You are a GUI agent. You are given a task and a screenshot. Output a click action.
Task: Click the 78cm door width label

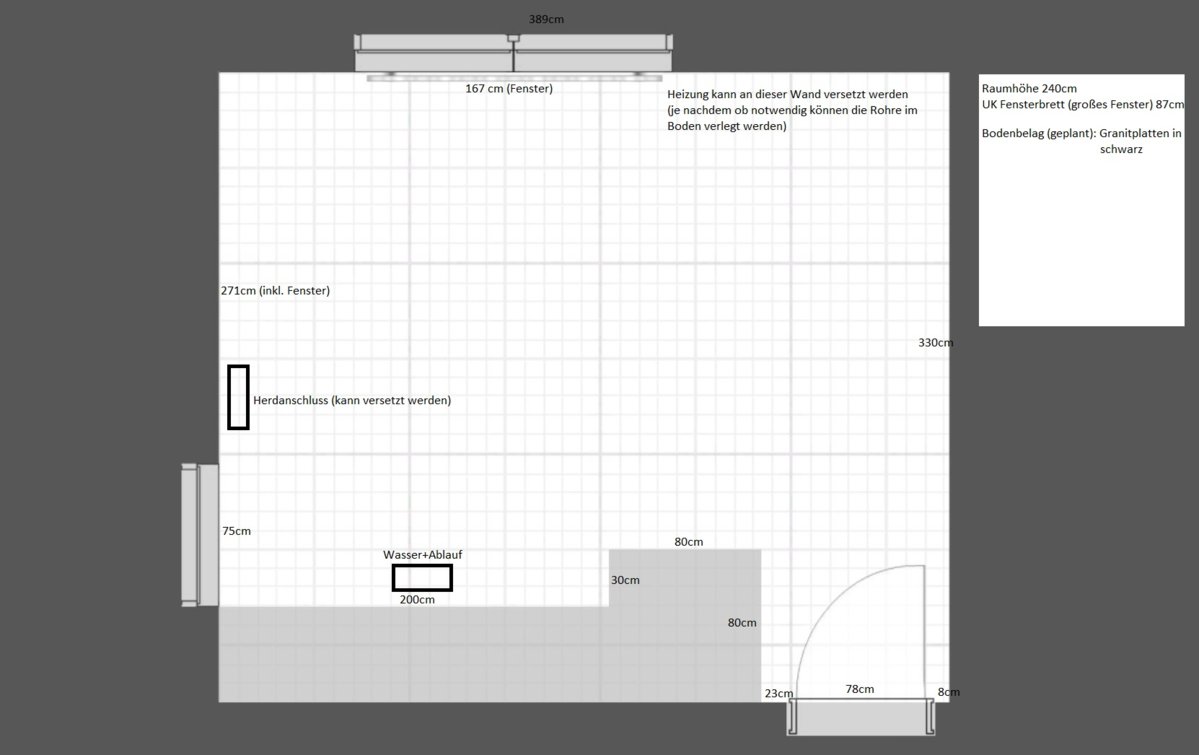859,689
